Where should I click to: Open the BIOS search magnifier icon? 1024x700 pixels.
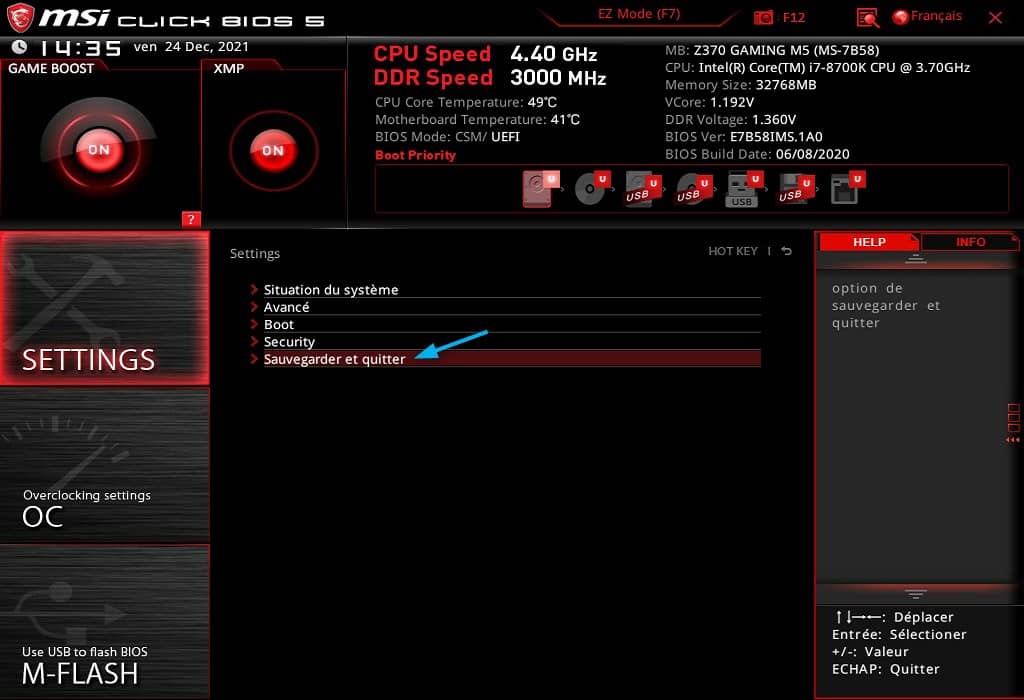867,18
